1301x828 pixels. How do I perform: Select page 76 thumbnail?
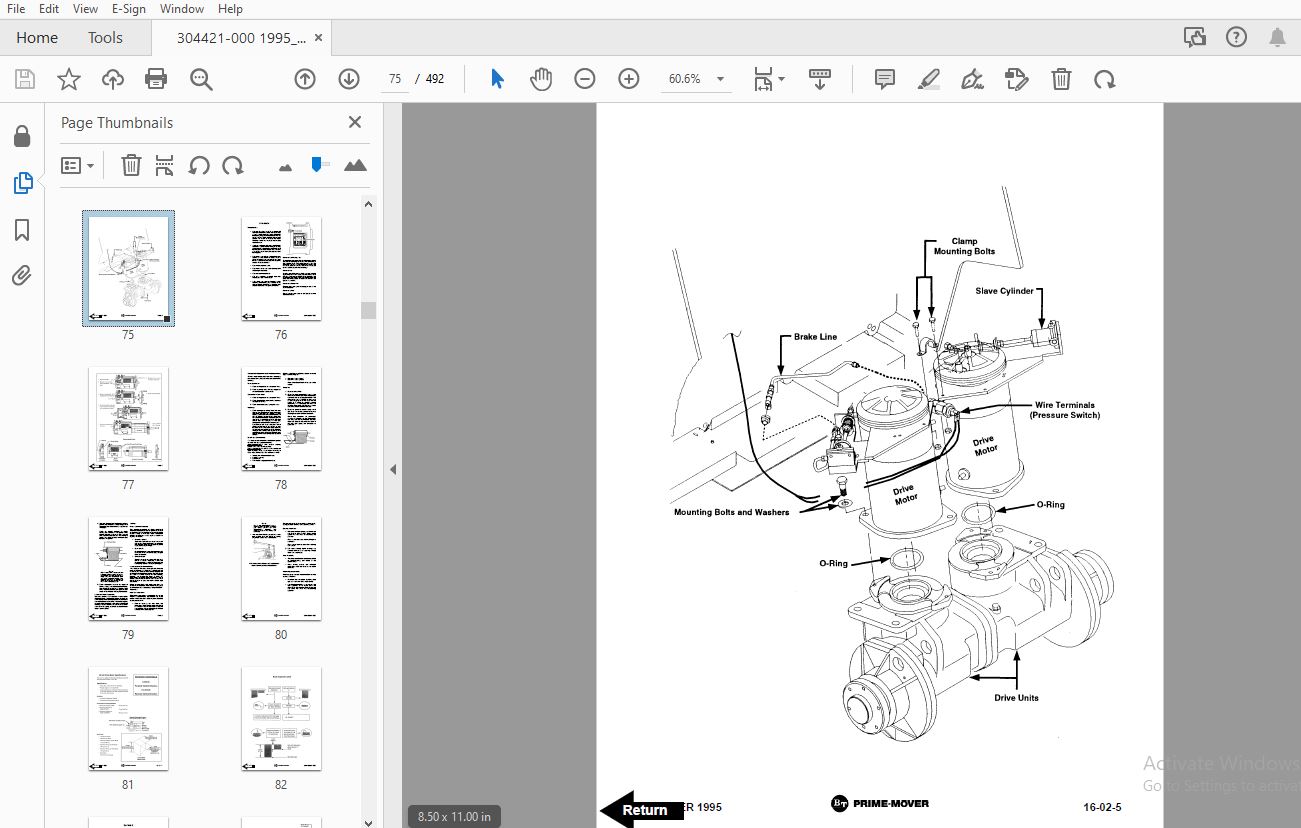pyautogui.click(x=281, y=268)
